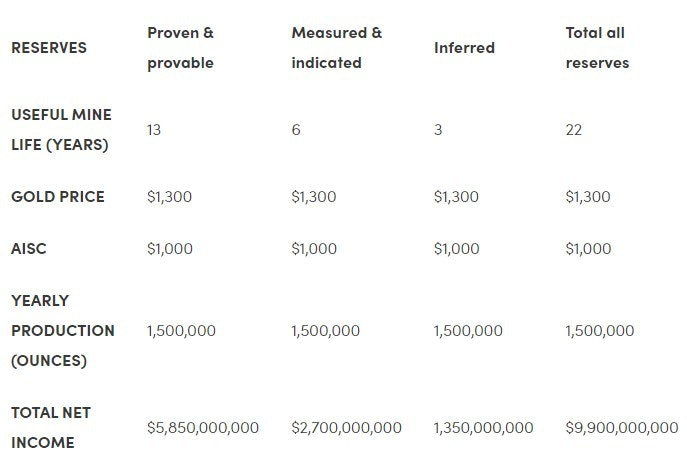
Task: Click the RESERVES header cell
Action: (x=49, y=48)
